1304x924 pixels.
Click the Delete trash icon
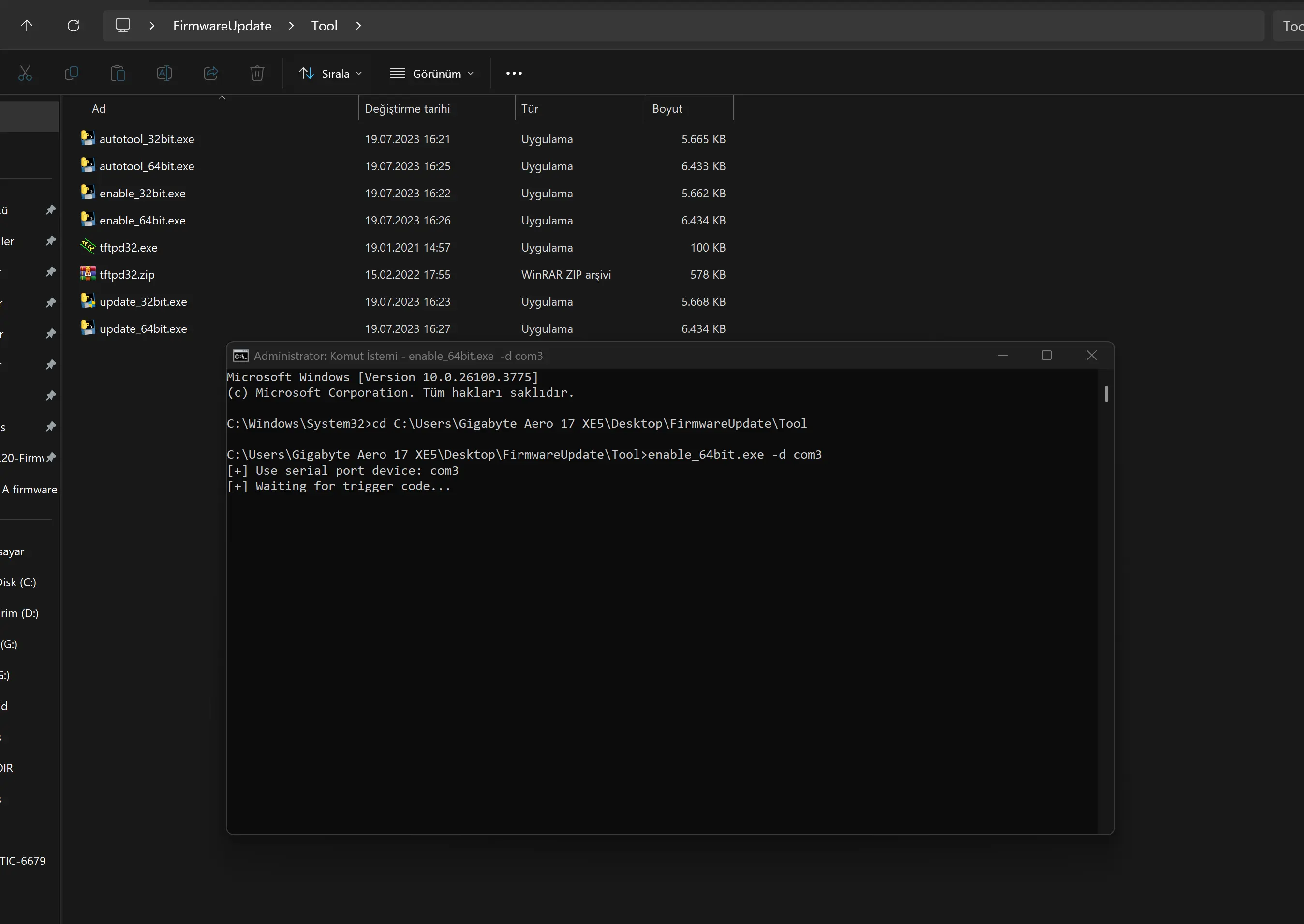[x=257, y=74]
